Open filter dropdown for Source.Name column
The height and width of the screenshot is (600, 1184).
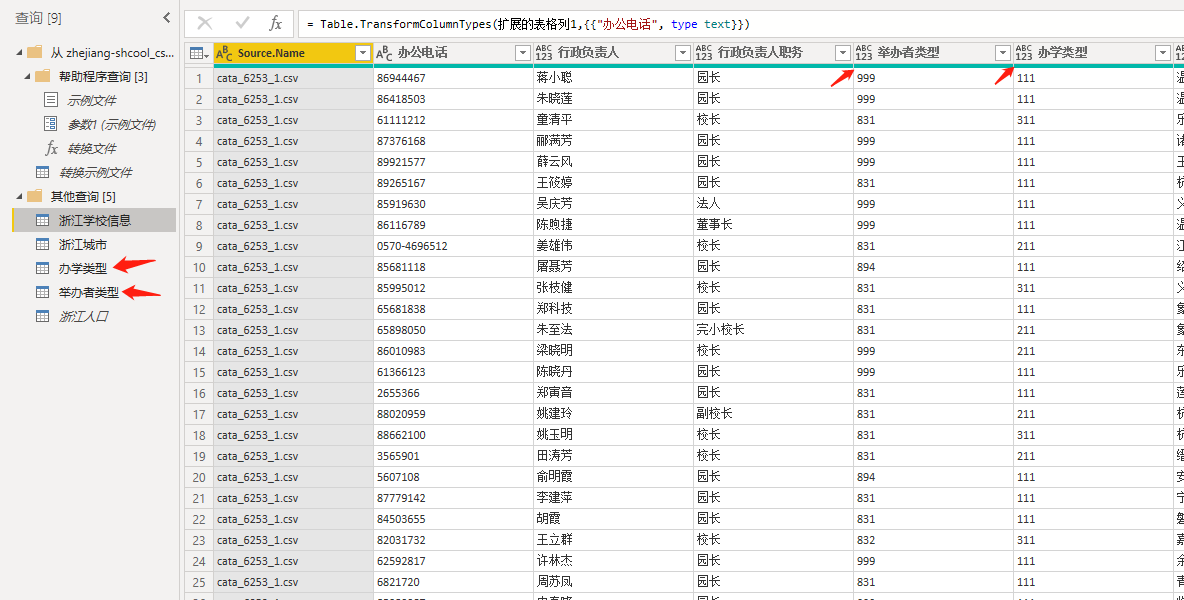tap(362, 53)
